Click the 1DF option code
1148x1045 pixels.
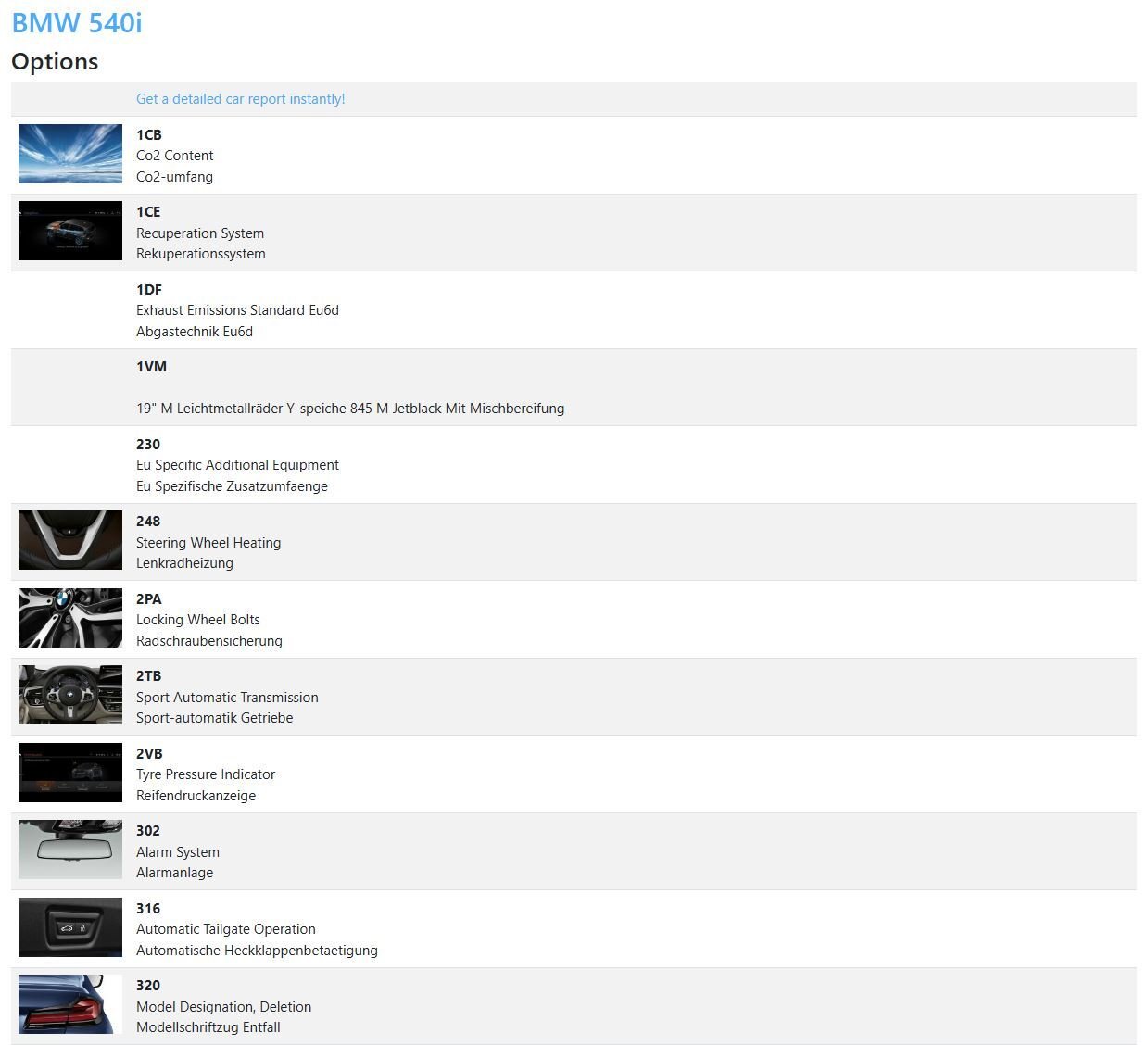click(149, 290)
